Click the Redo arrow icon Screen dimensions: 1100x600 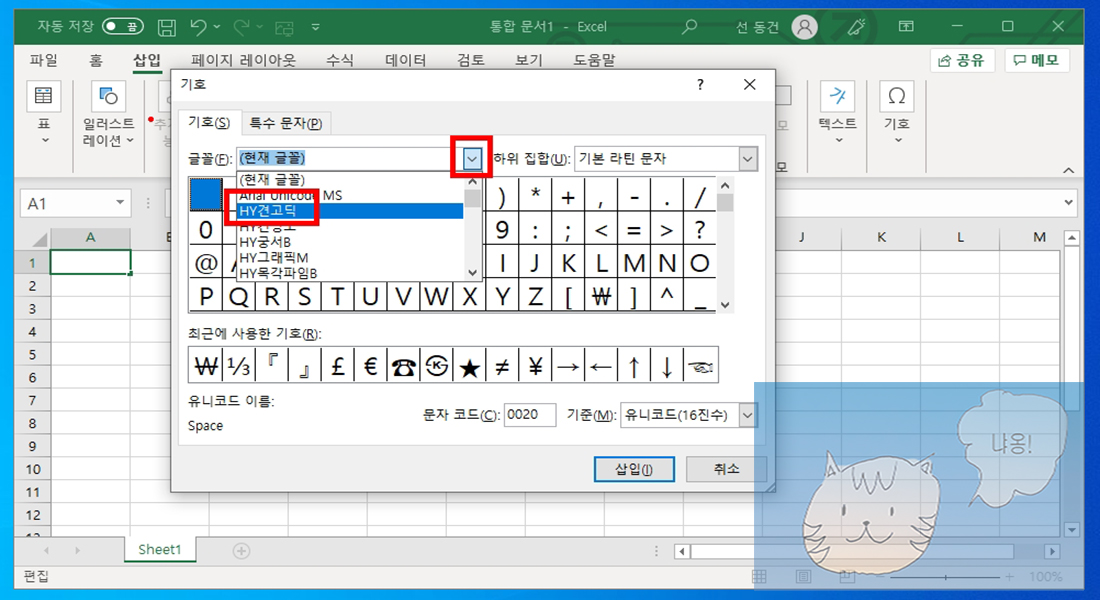coord(241,27)
